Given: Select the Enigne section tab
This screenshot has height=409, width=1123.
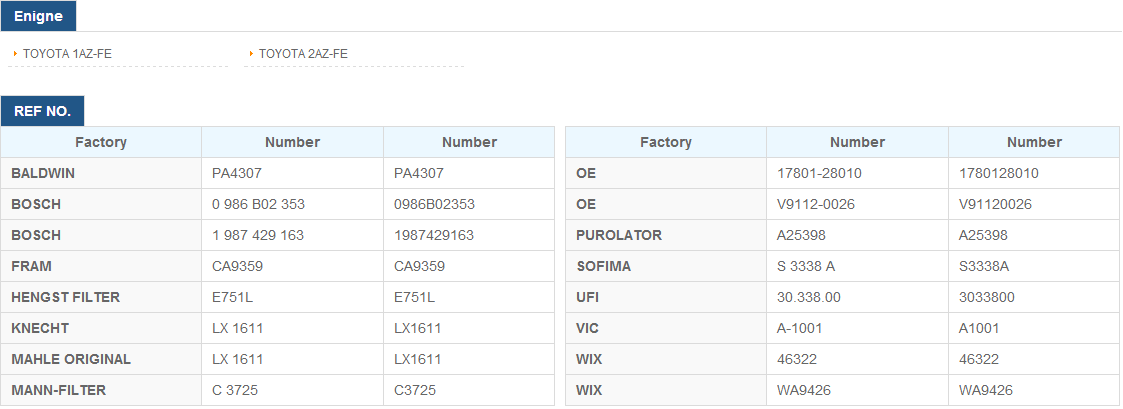Looking at the screenshot, I should pos(38,16).
